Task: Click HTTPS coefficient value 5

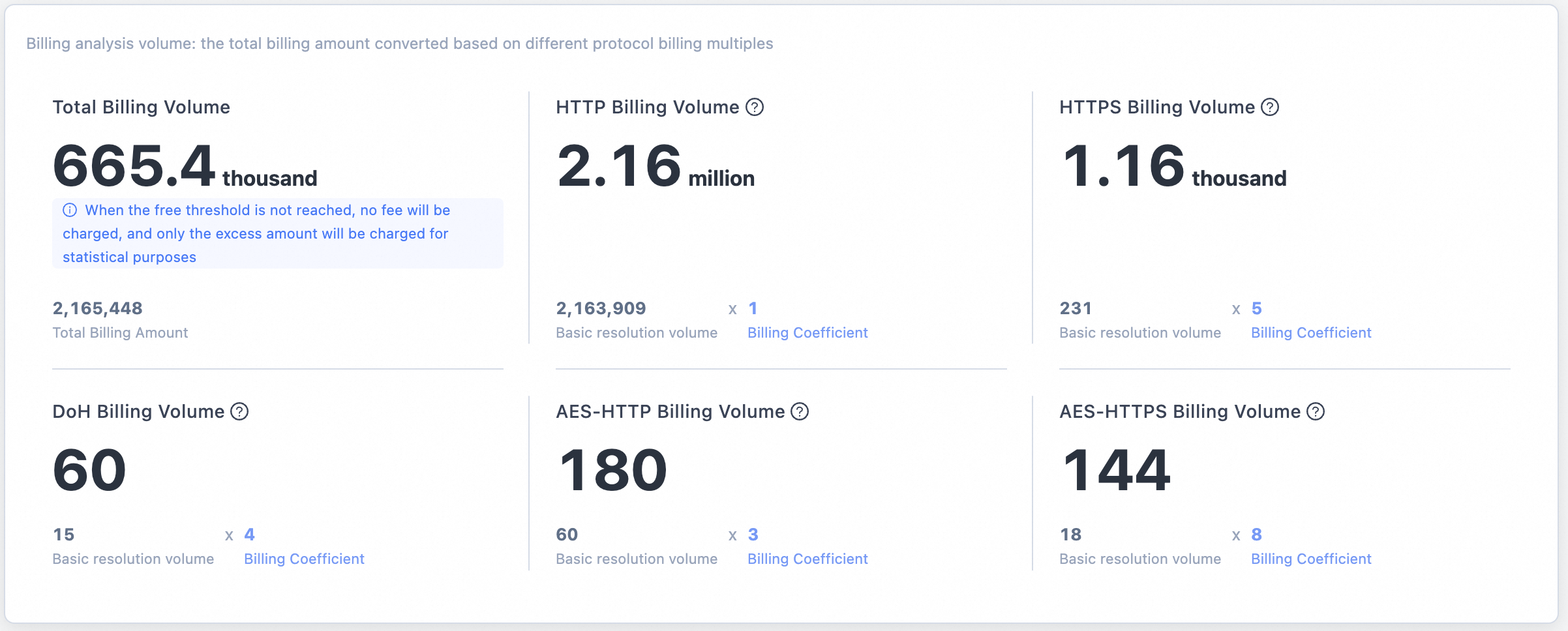Action: click(1256, 308)
